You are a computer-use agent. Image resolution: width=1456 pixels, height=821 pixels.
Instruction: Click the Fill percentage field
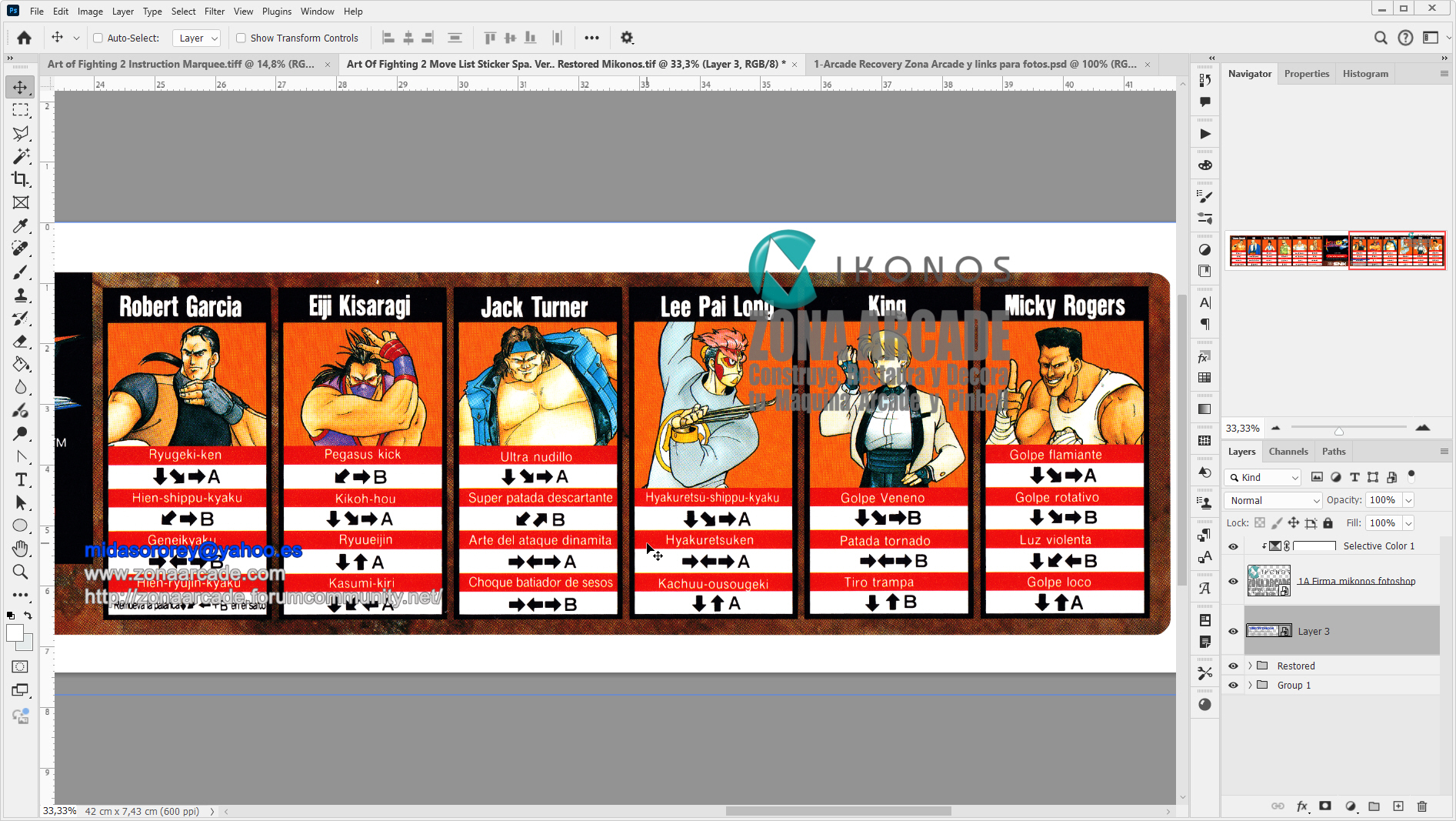[x=1384, y=523]
